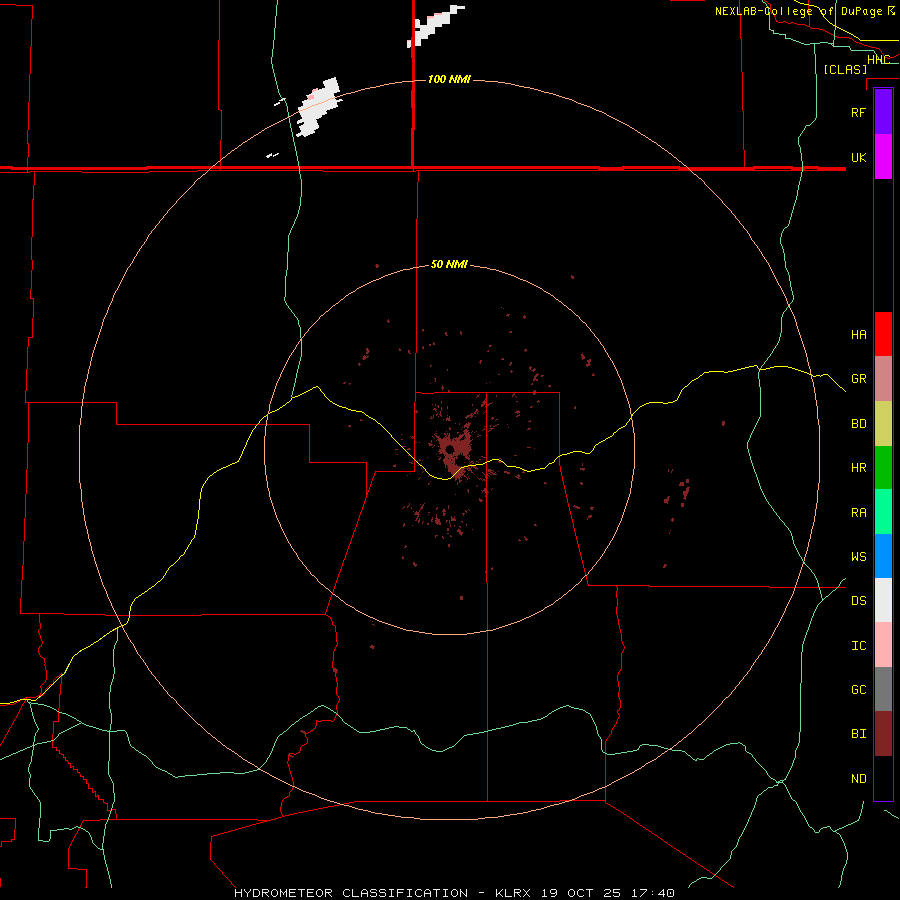Click the yellow BD legend swatch
This screenshot has height=900, width=900.
(x=883, y=423)
